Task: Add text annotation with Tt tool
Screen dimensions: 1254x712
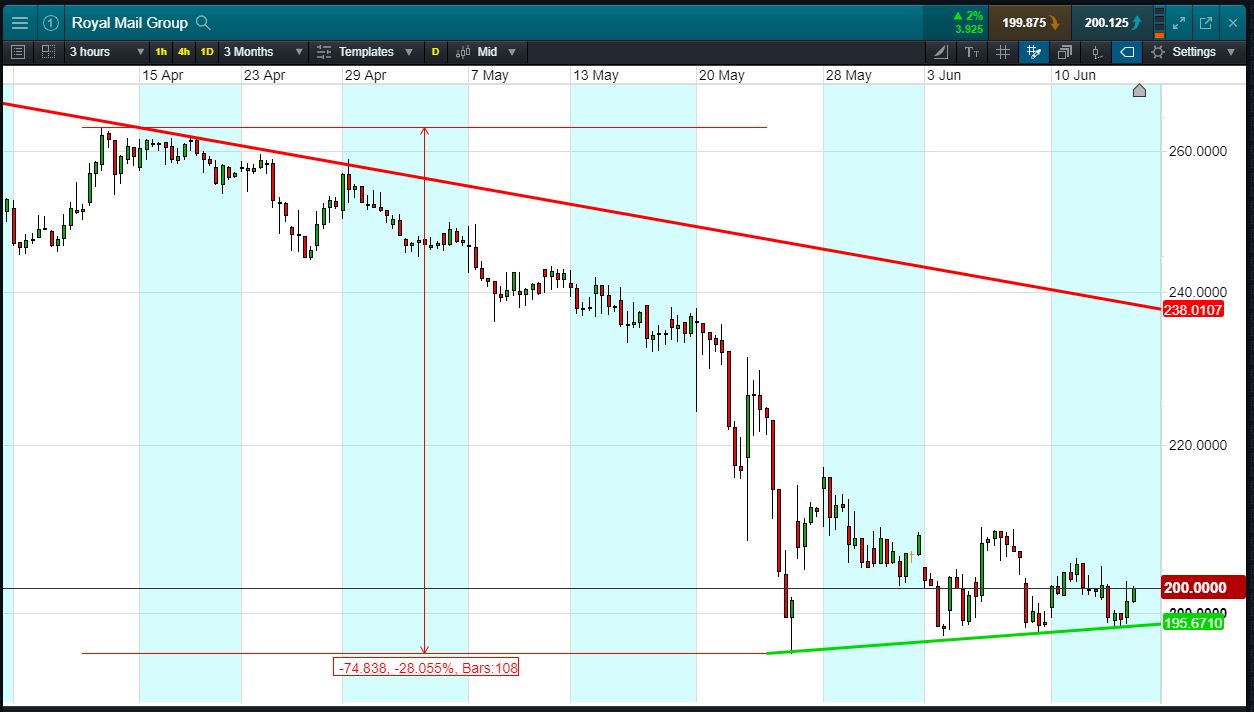Action: [972, 52]
